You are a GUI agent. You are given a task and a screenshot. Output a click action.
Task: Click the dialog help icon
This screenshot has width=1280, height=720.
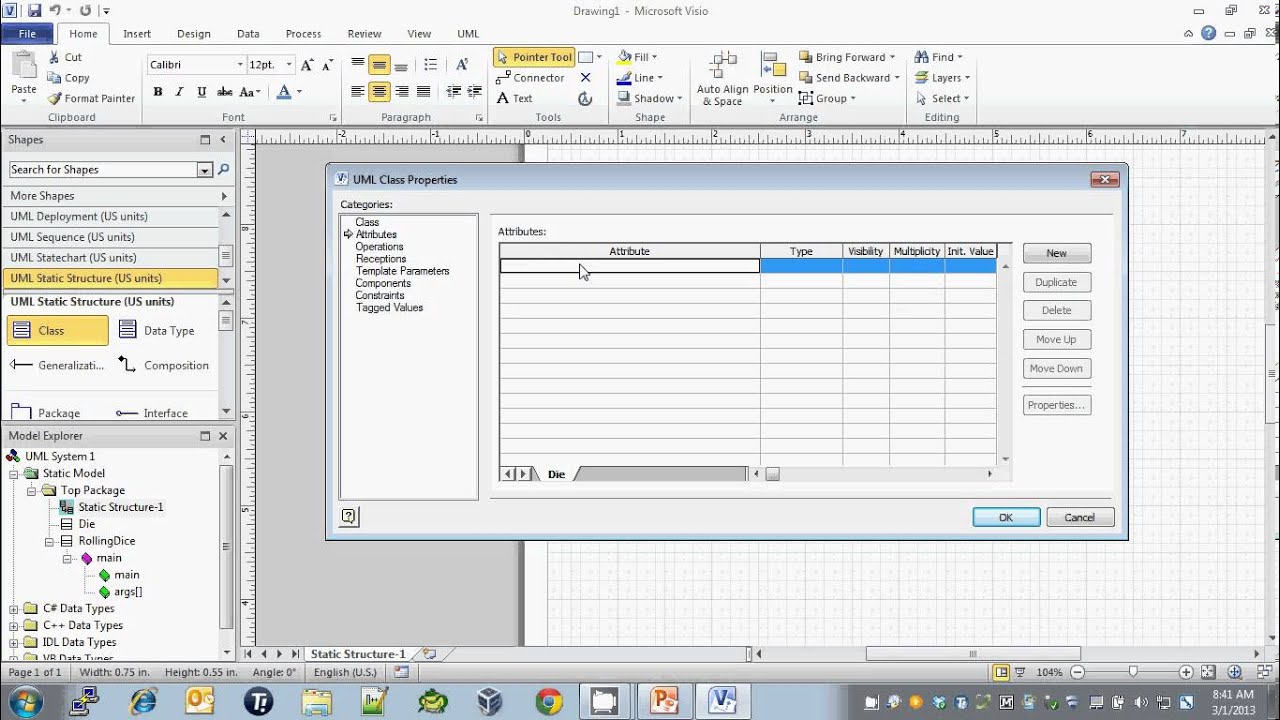(x=349, y=516)
